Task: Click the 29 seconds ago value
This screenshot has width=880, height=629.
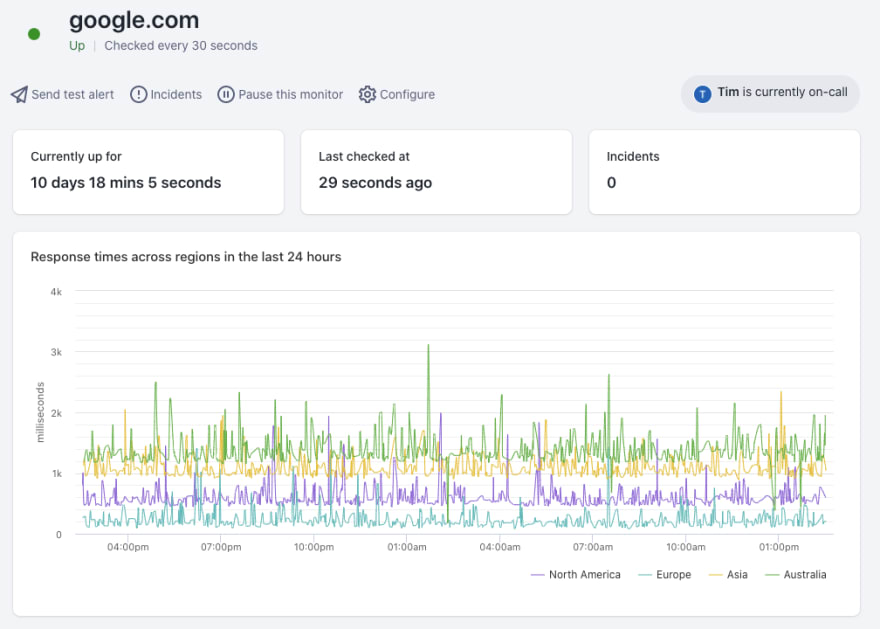Action: pyautogui.click(x=375, y=182)
